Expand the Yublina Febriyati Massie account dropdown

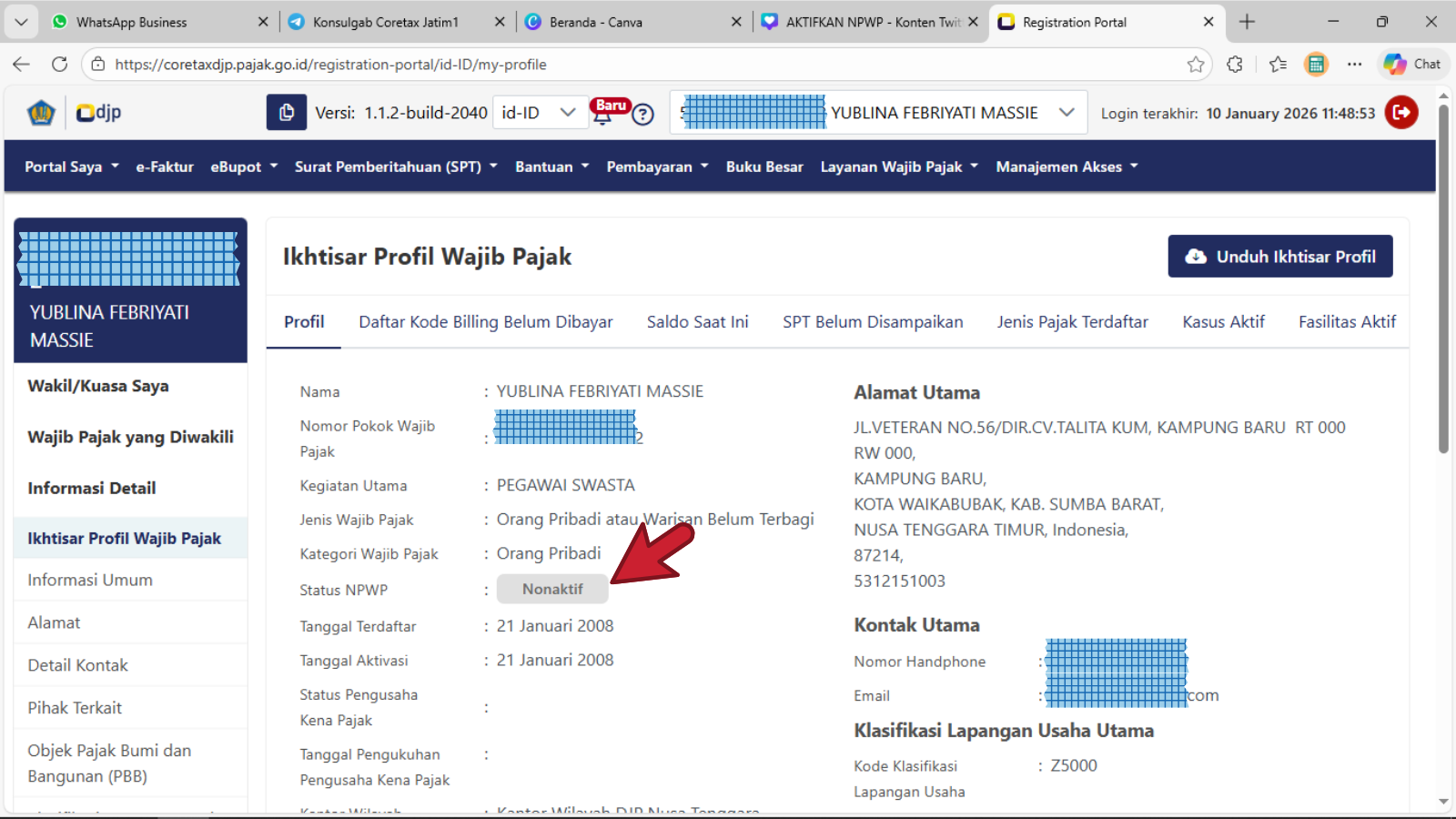coord(1067,113)
